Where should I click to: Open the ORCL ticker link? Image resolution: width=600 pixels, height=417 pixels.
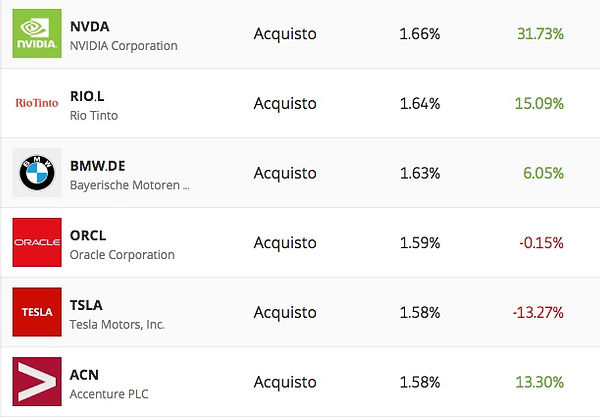tap(88, 235)
